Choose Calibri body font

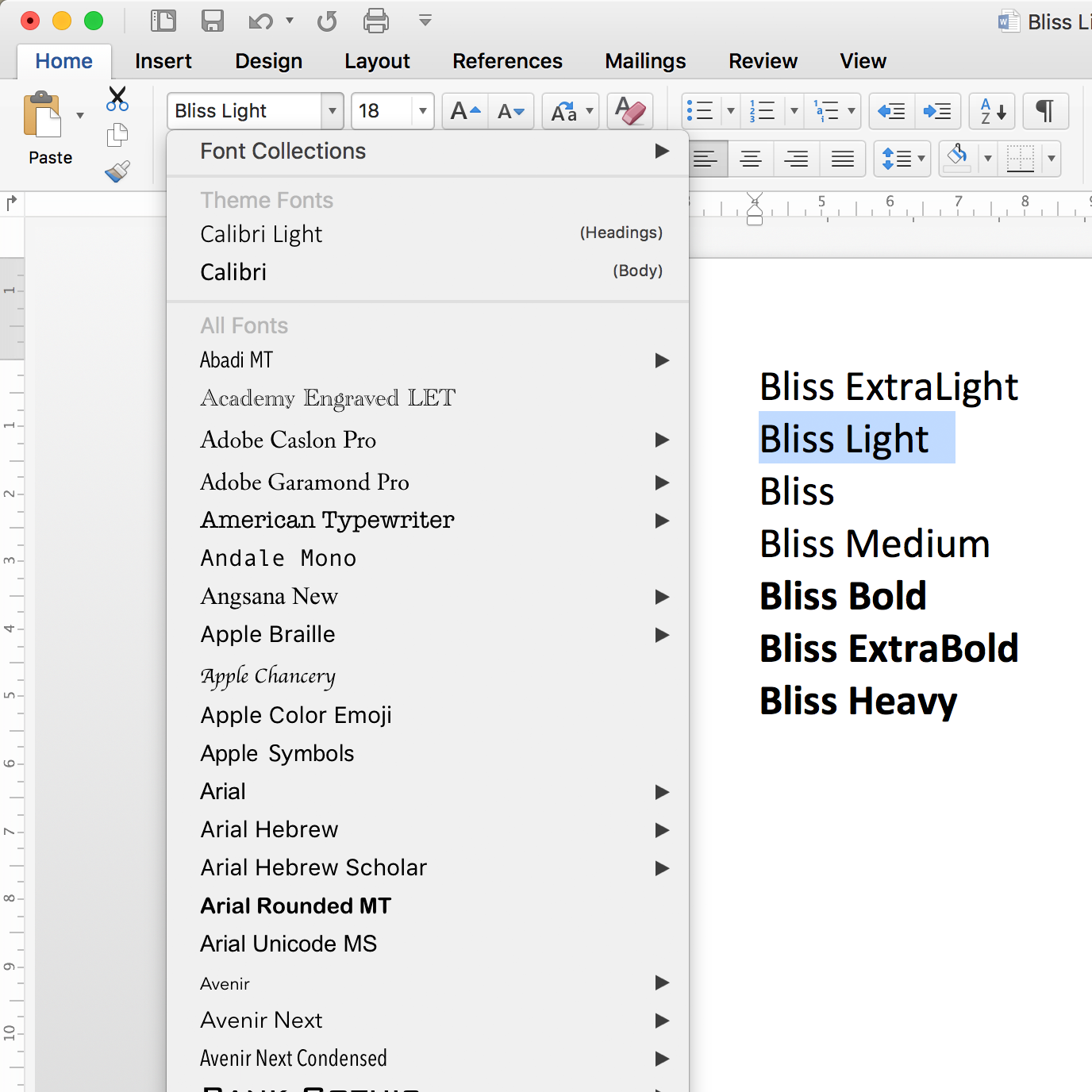pyautogui.click(x=428, y=272)
